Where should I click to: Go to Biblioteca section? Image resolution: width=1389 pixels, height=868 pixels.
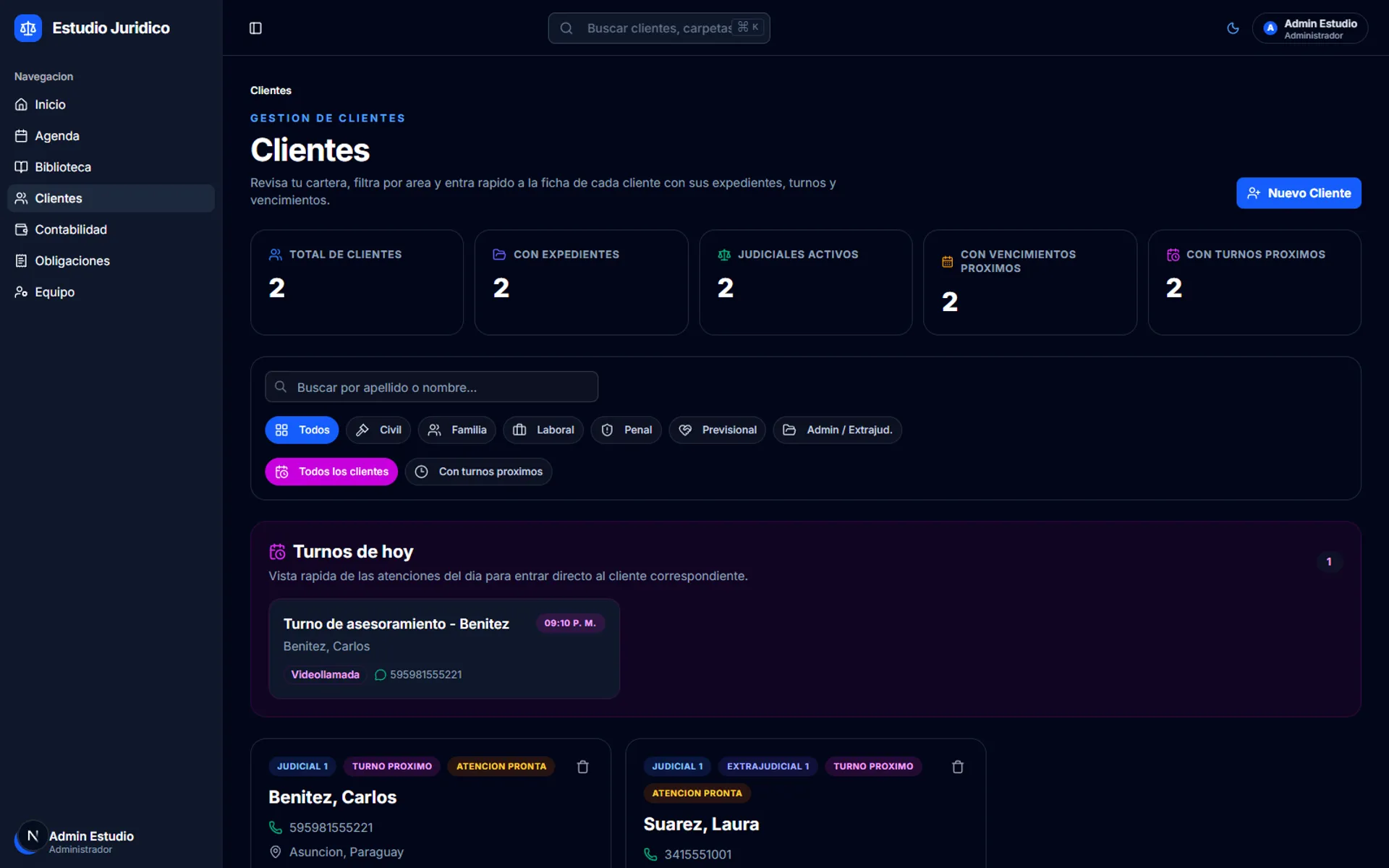point(111,167)
